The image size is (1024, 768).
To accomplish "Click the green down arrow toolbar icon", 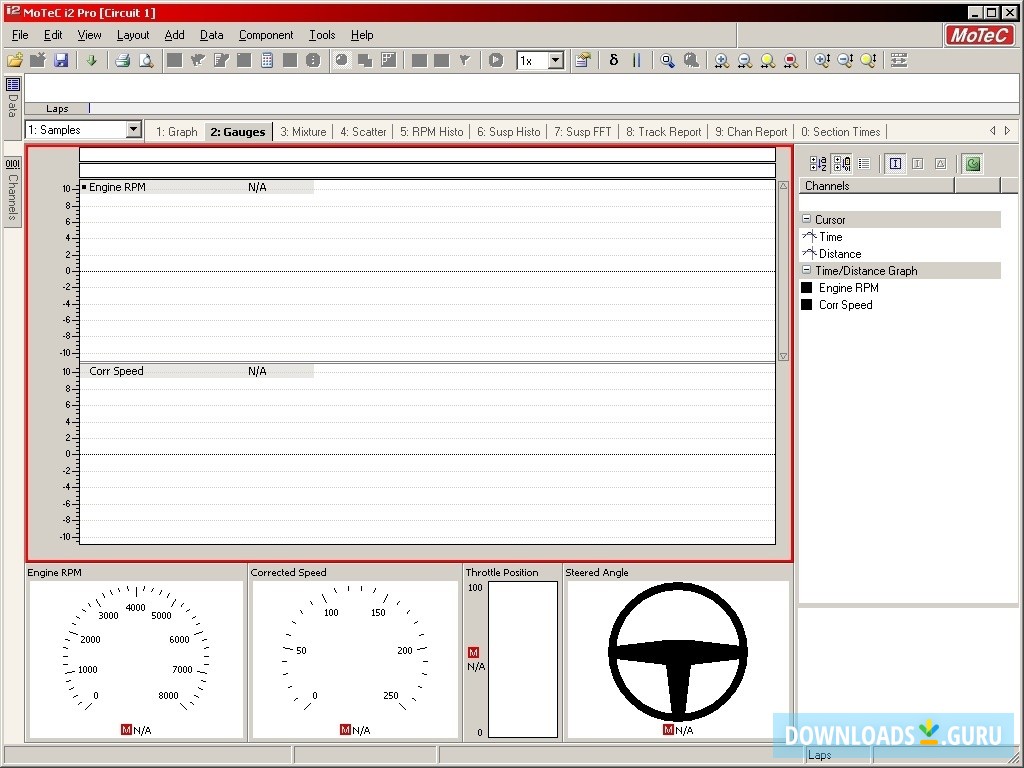I will pos(91,60).
